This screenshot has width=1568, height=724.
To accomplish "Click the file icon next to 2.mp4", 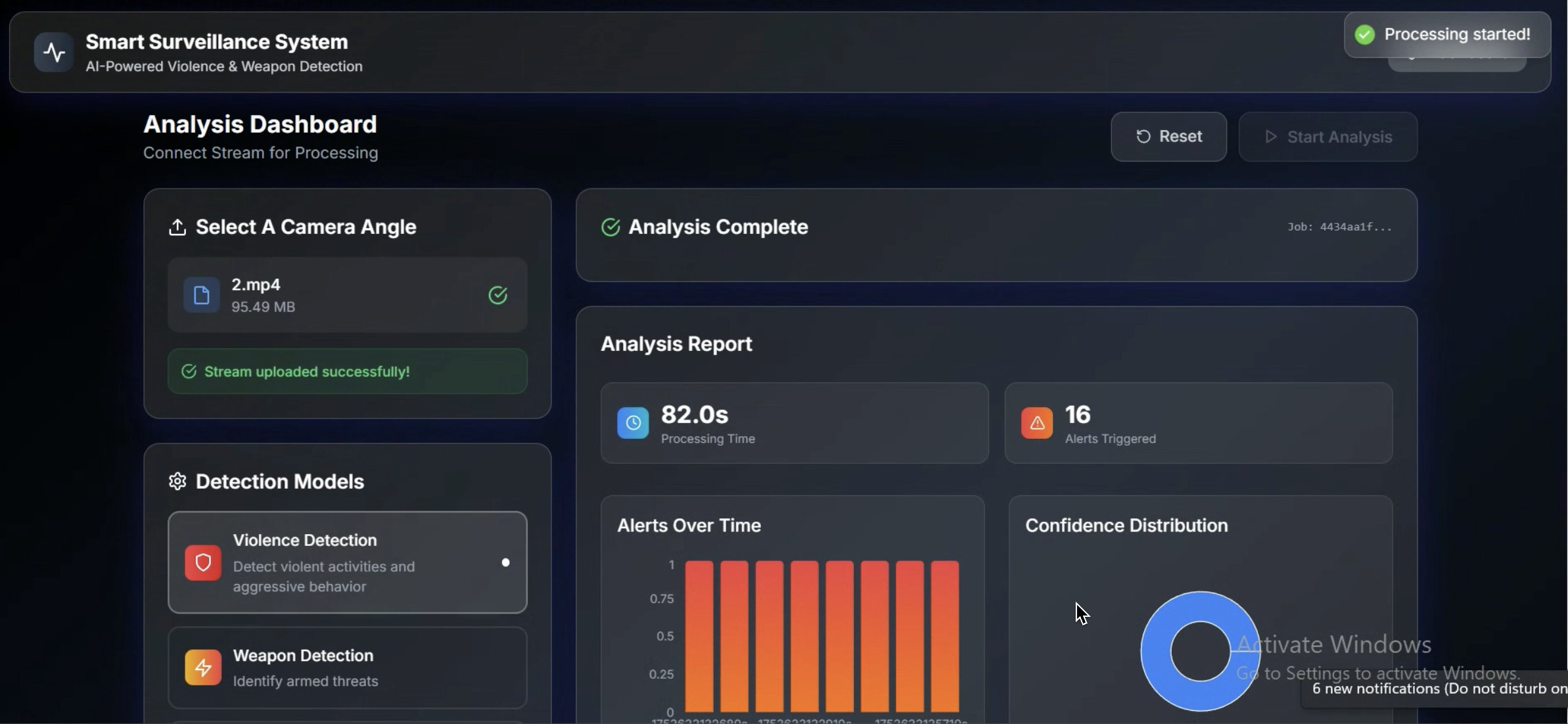I will click(202, 295).
